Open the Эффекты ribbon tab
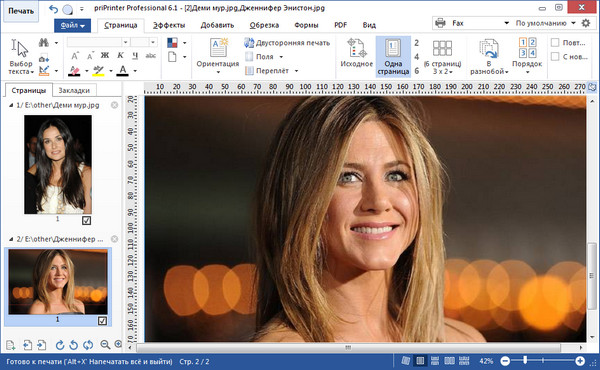This screenshot has width=600, height=370. (169, 25)
